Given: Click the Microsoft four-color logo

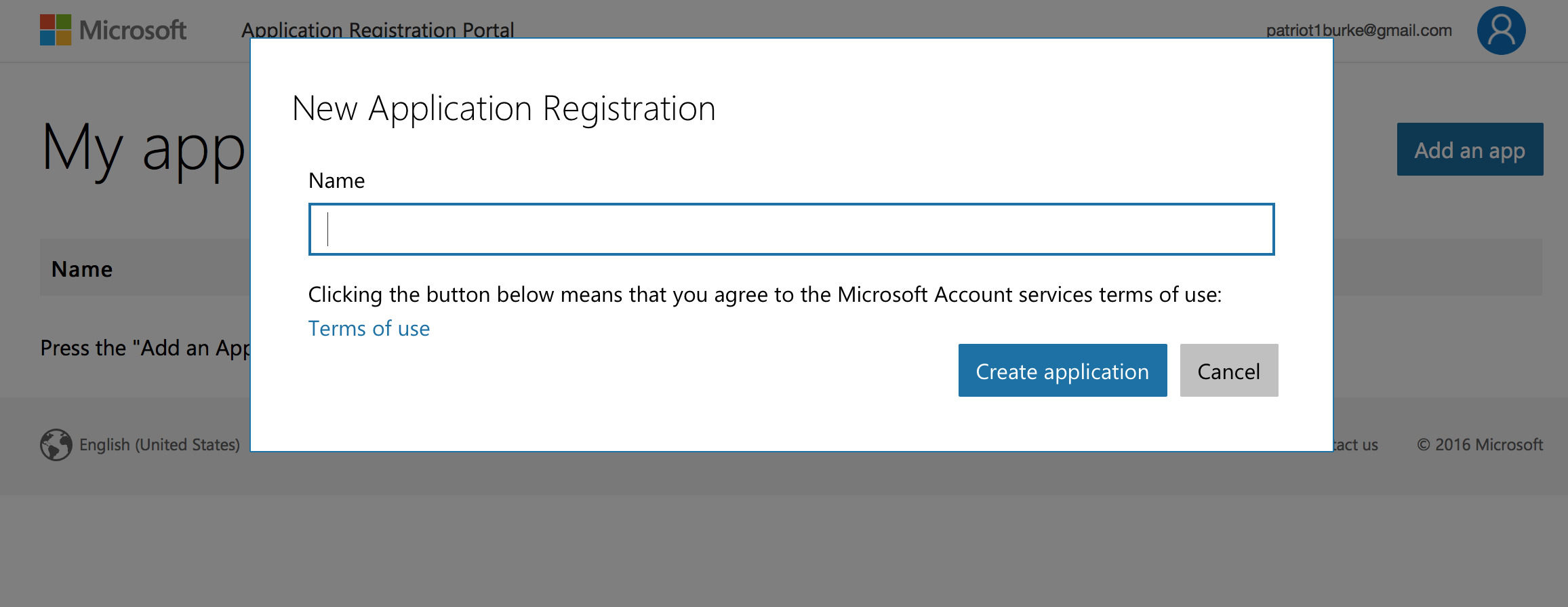Looking at the screenshot, I should [x=56, y=30].
